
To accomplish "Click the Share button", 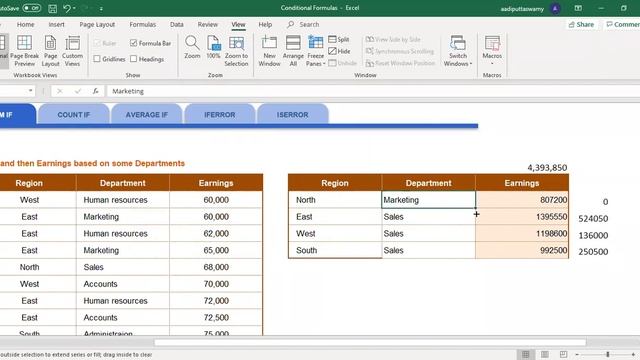I will 582,24.
